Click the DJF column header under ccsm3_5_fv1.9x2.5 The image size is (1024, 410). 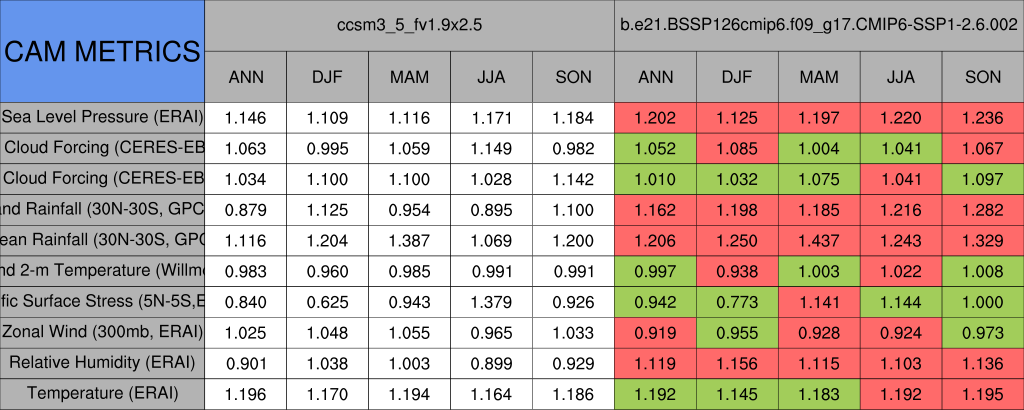tap(327, 77)
